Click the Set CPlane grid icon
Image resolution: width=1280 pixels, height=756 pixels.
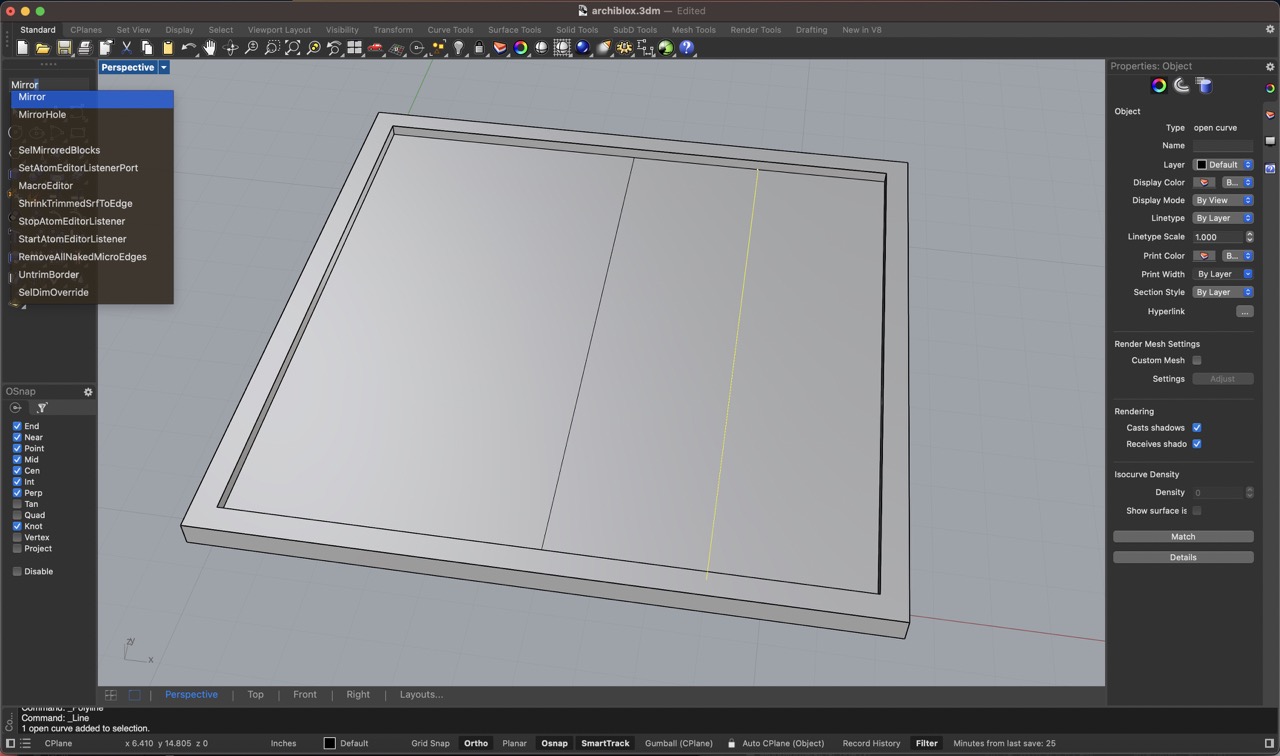tap(396, 48)
